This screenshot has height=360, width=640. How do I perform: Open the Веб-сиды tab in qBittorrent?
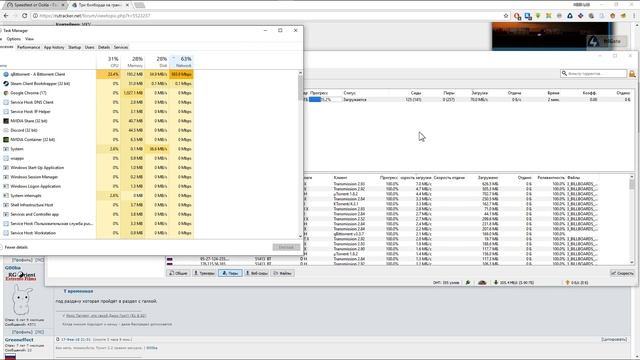click(257, 273)
